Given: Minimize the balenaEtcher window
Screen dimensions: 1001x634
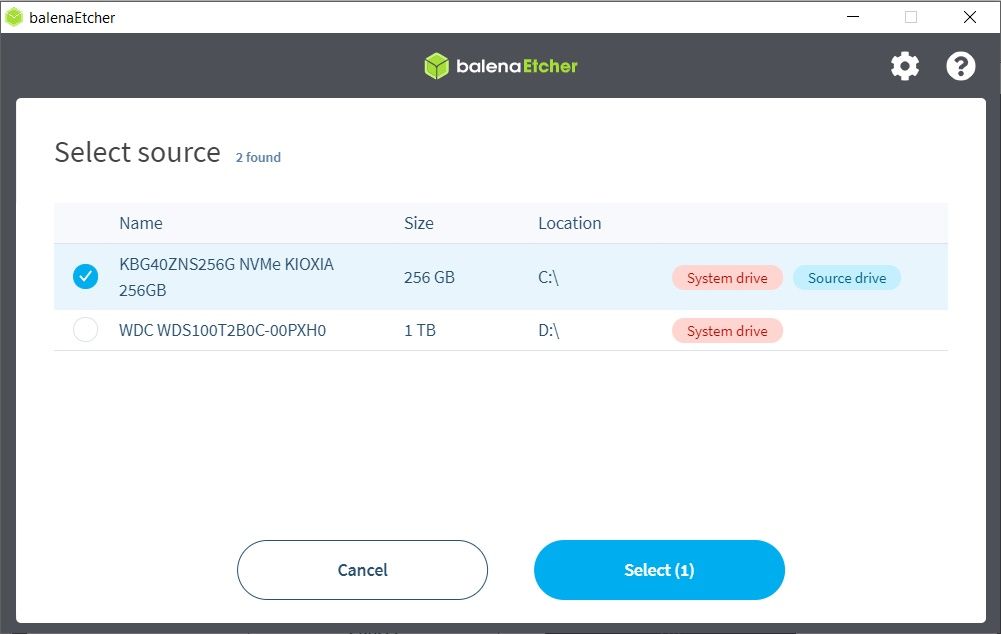Looking at the screenshot, I should pyautogui.click(x=852, y=17).
